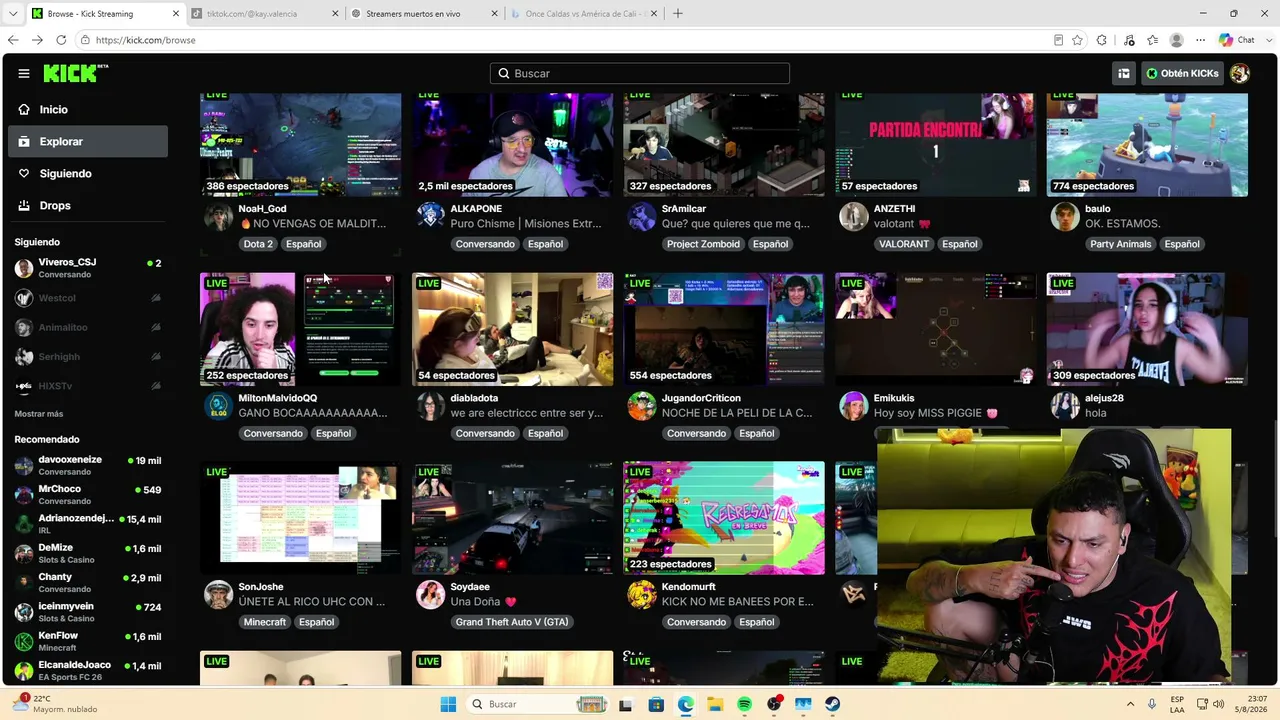
Task: Close the Browse - Kick Streaming tab
Action: (x=176, y=14)
